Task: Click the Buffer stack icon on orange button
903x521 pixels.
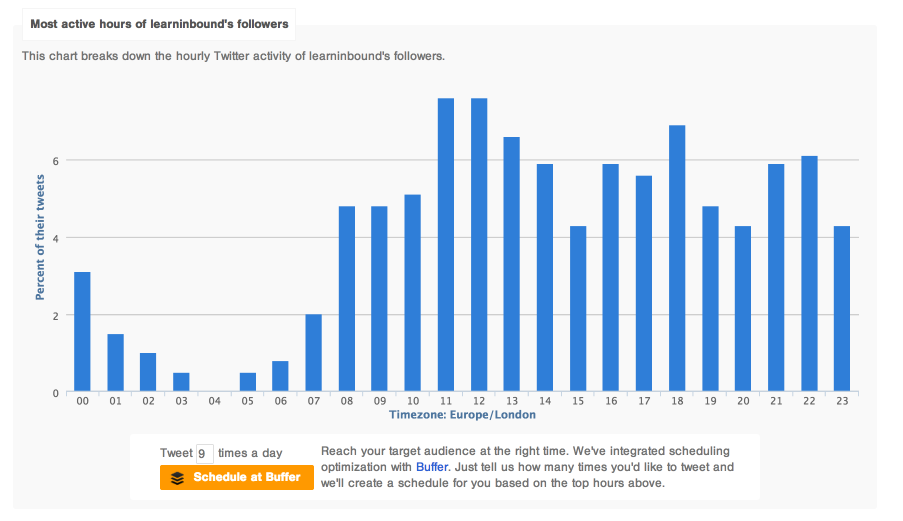Action: tap(177, 478)
